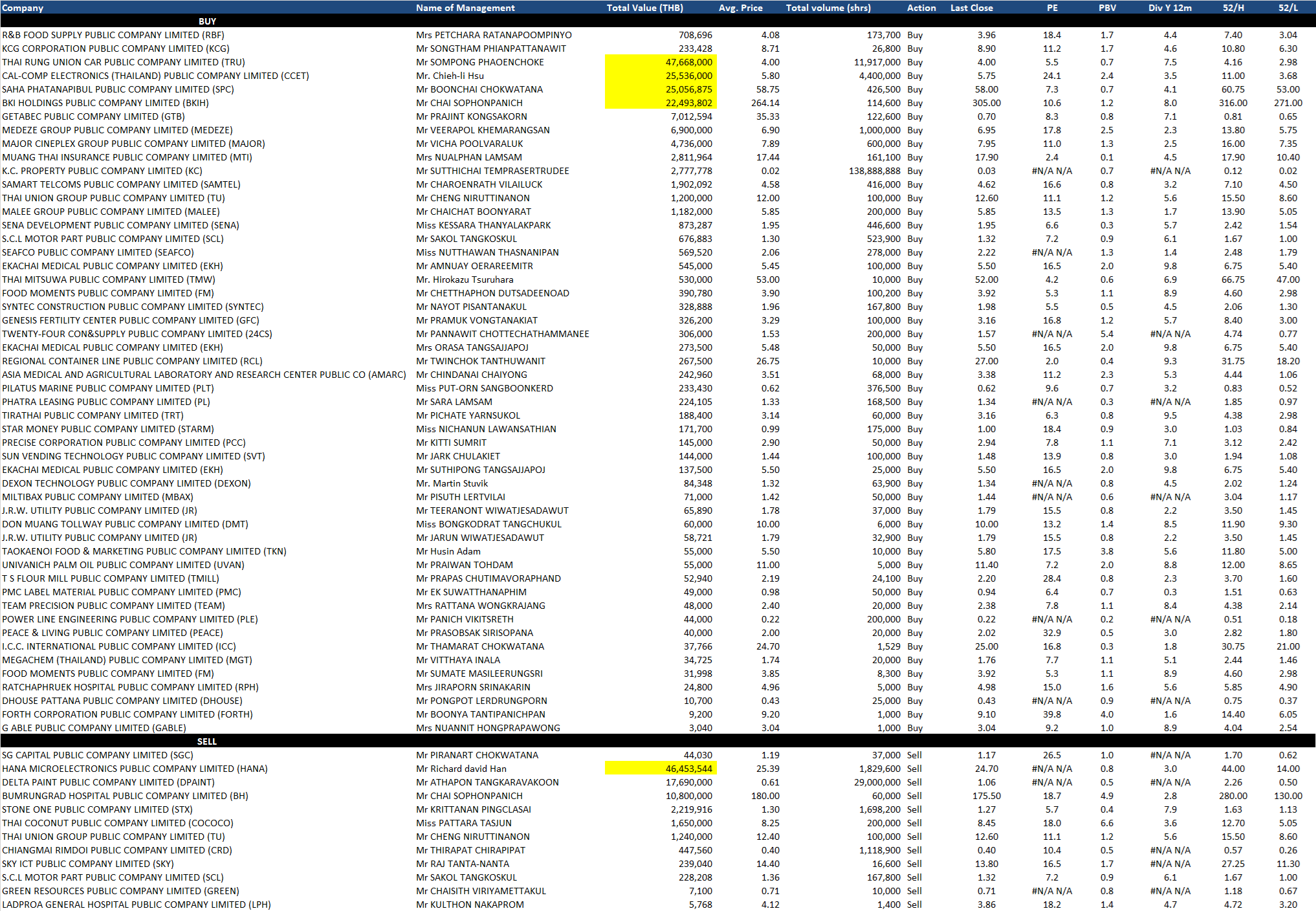
Task: Select the BUY section header row
Action: (x=207, y=21)
